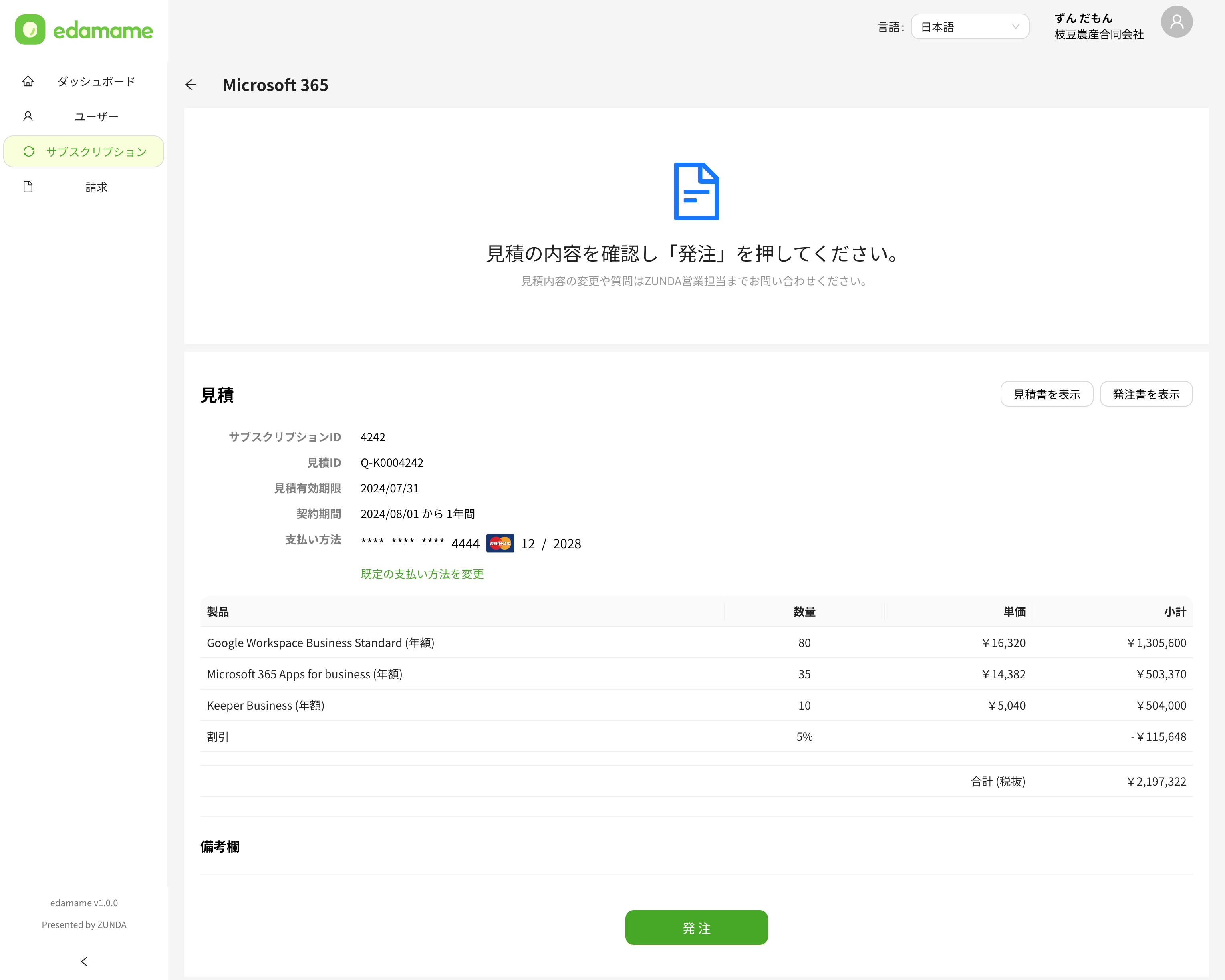The width and height of the screenshot is (1225, 980).
Task: Click the billing document icon
Action: coord(28,187)
